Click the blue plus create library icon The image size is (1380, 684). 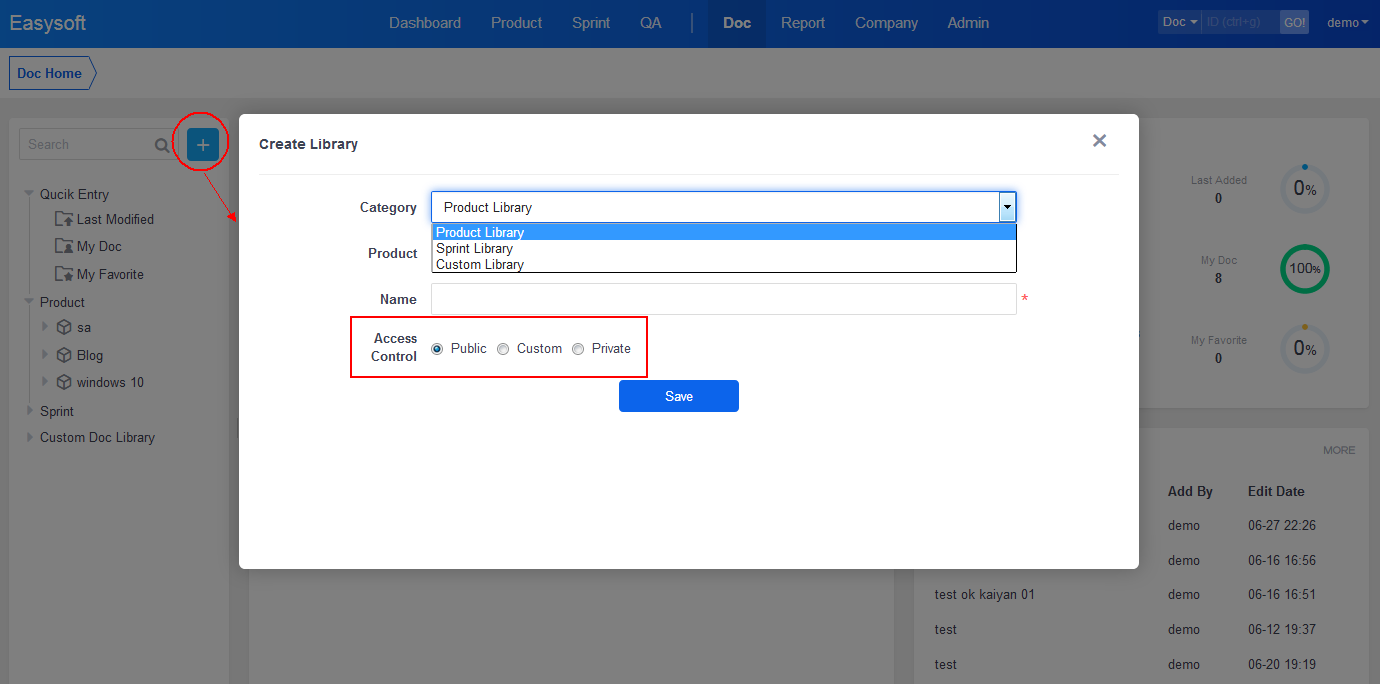click(203, 145)
